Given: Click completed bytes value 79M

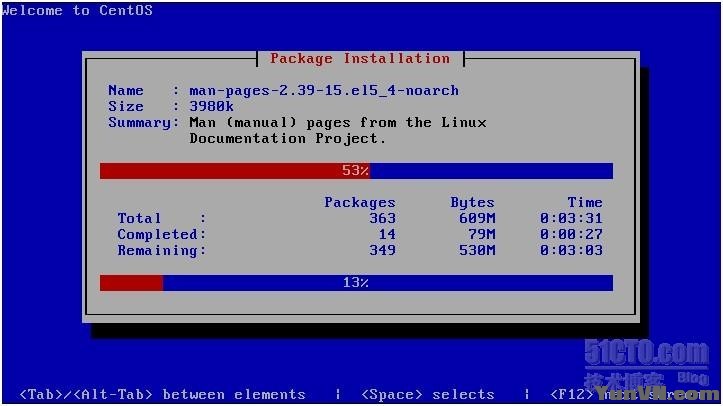Looking at the screenshot, I should coord(481,235).
